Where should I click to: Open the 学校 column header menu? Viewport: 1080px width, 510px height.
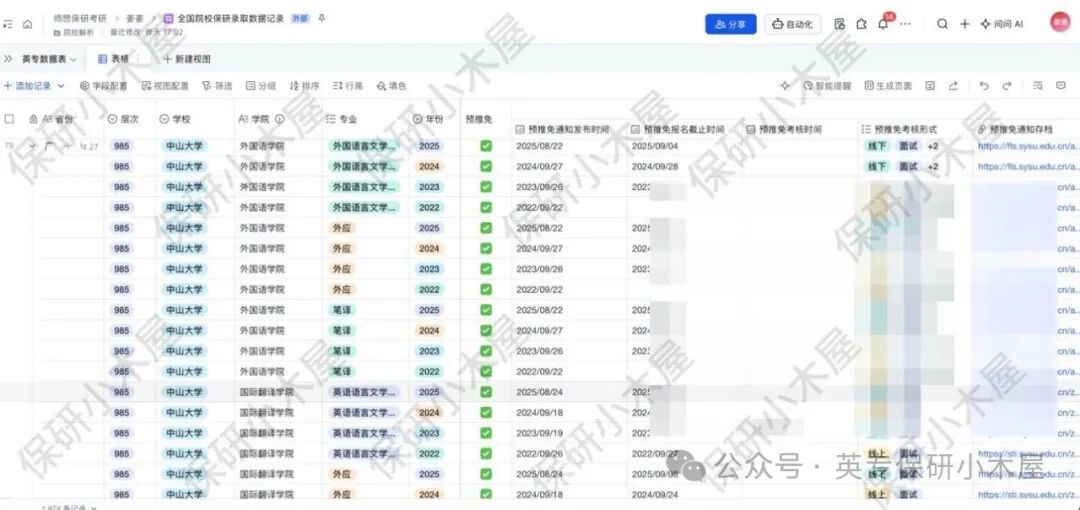click(175, 119)
